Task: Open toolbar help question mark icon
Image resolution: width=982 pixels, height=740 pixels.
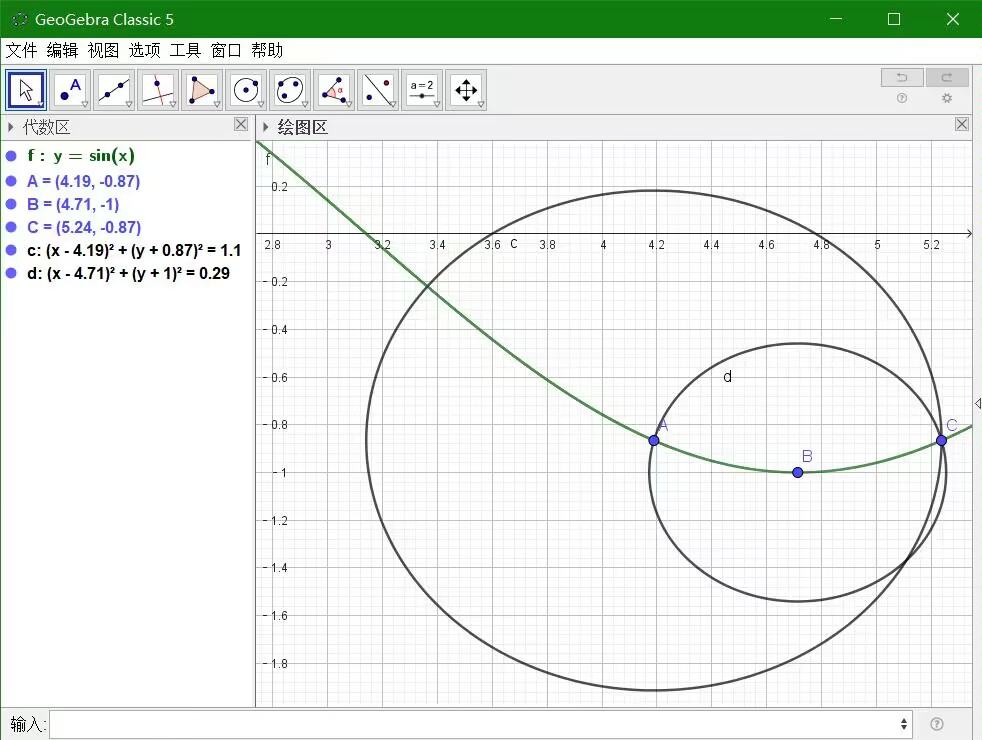Action: [902, 98]
